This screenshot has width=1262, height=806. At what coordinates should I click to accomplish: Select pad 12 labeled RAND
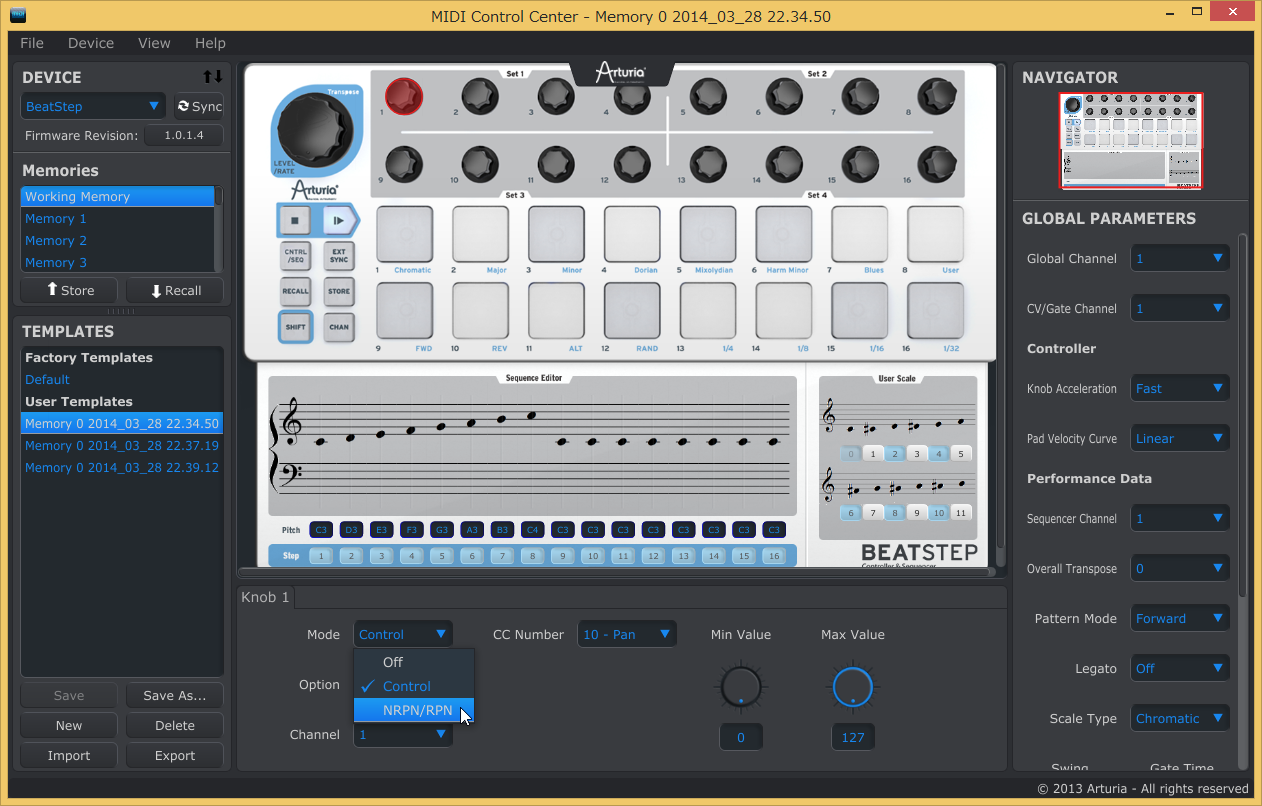632,310
